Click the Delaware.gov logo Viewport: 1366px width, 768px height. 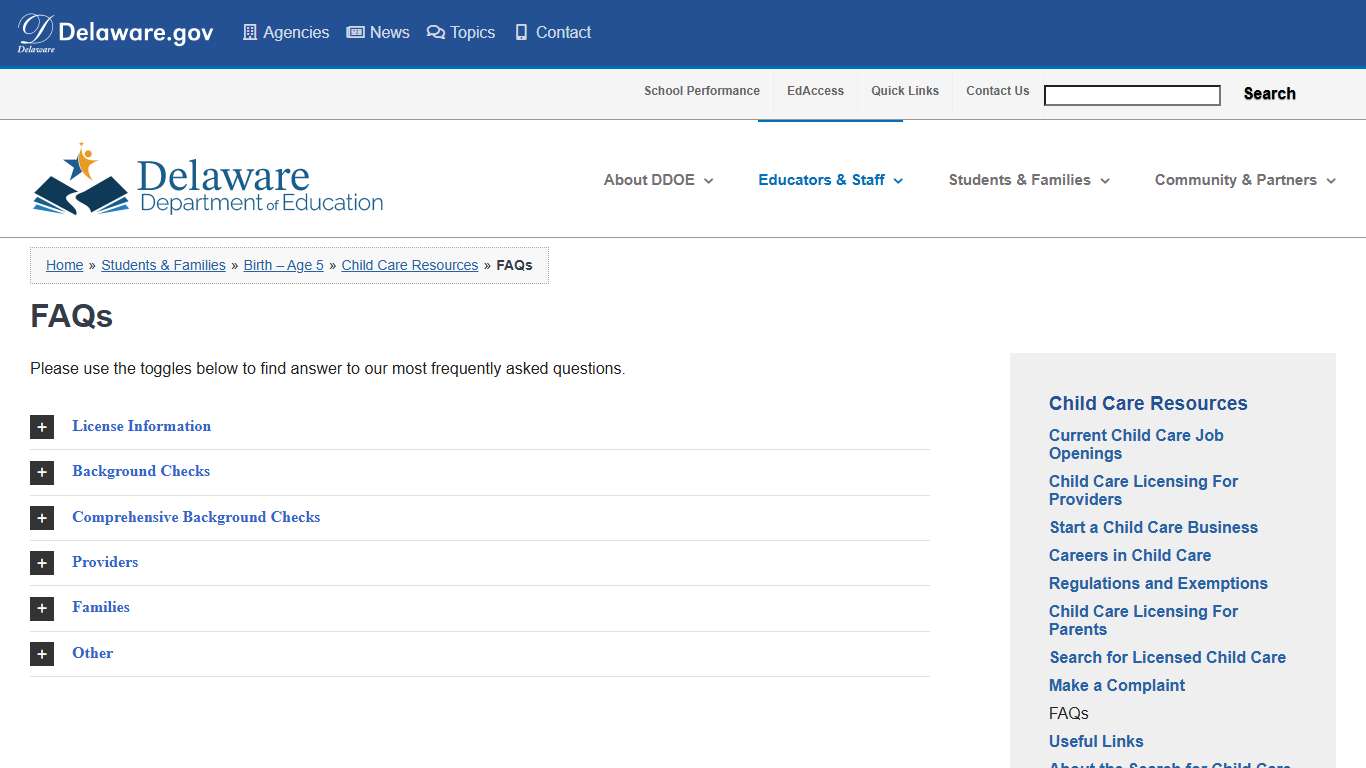click(x=116, y=33)
